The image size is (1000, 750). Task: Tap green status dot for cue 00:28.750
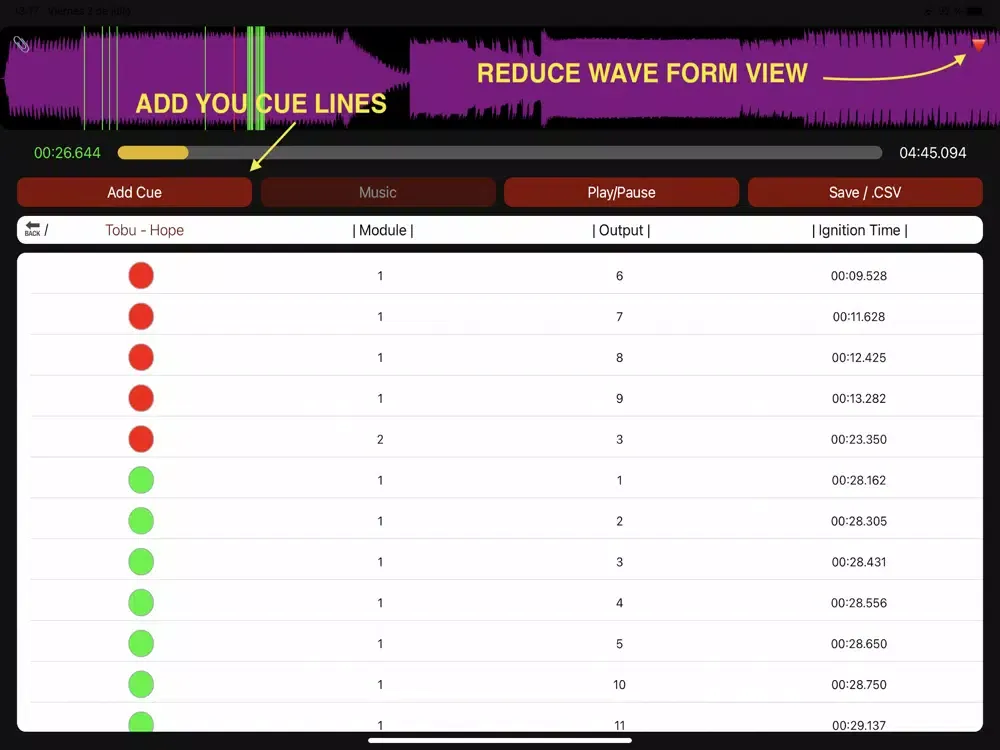pyautogui.click(x=141, y=684)
